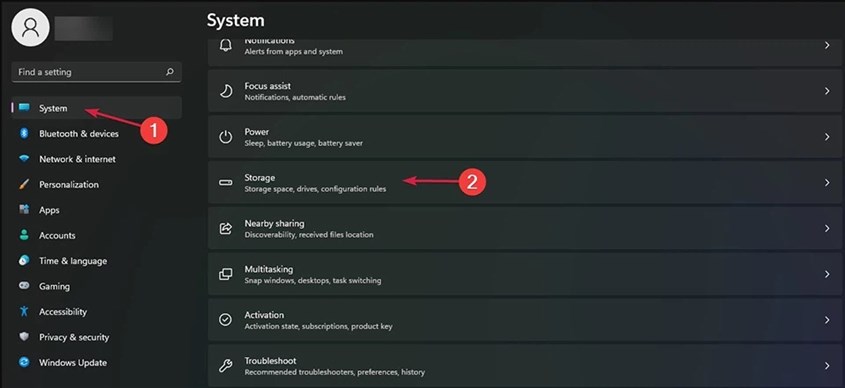The height and width of the screenshot is (388, 845).
Task: Click the user profile avatar icon
Action: pos(30,27)
